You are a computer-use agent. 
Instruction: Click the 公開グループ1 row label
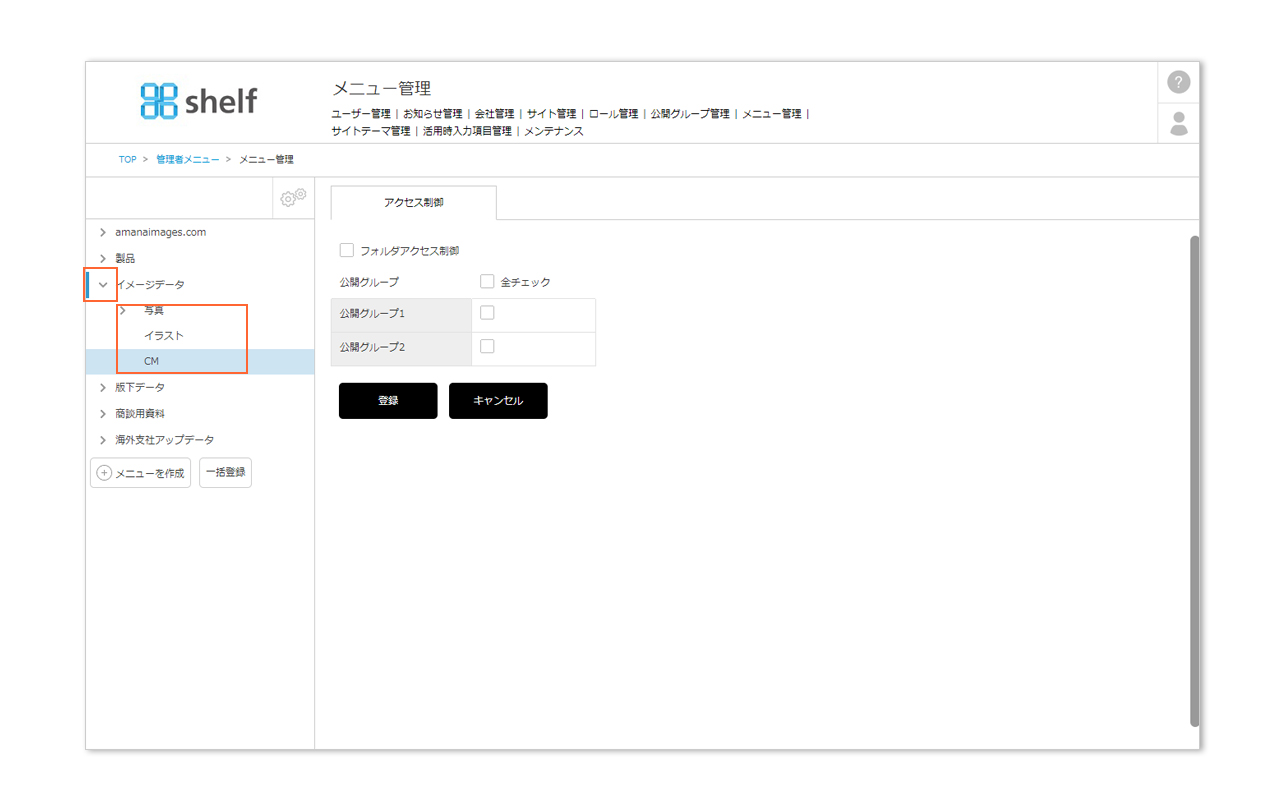372,313
